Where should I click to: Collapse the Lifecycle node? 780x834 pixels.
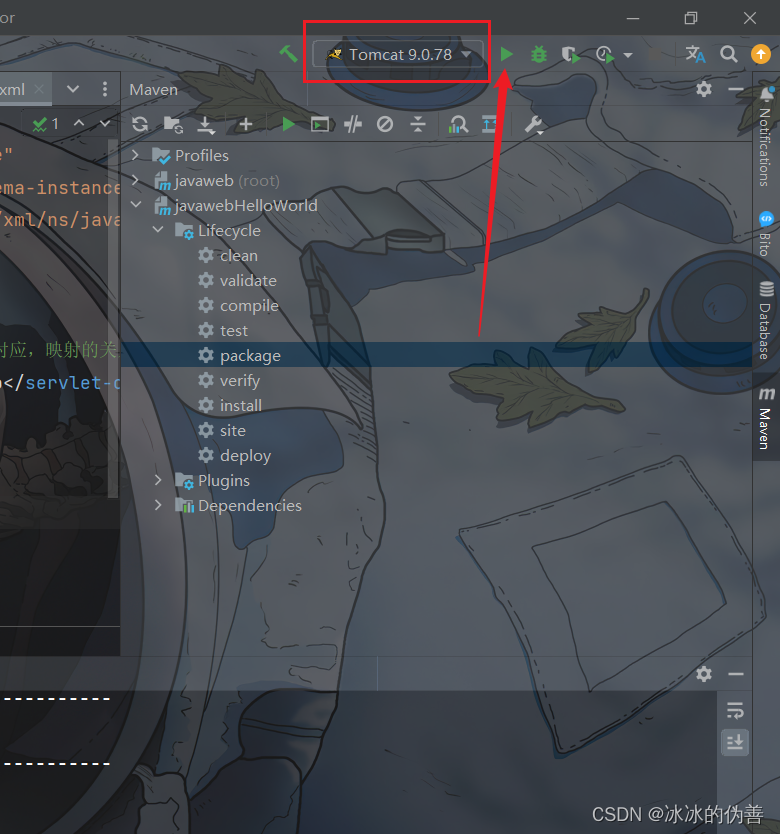158,230
